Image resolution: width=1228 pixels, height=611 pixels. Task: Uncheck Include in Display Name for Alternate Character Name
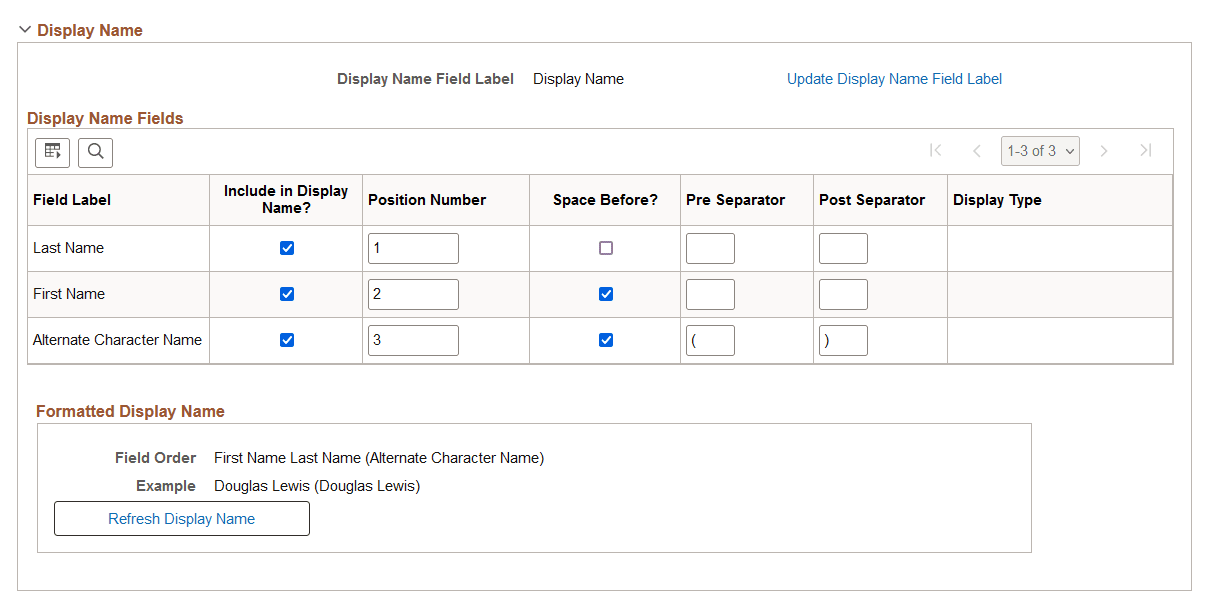coord(287,339)
